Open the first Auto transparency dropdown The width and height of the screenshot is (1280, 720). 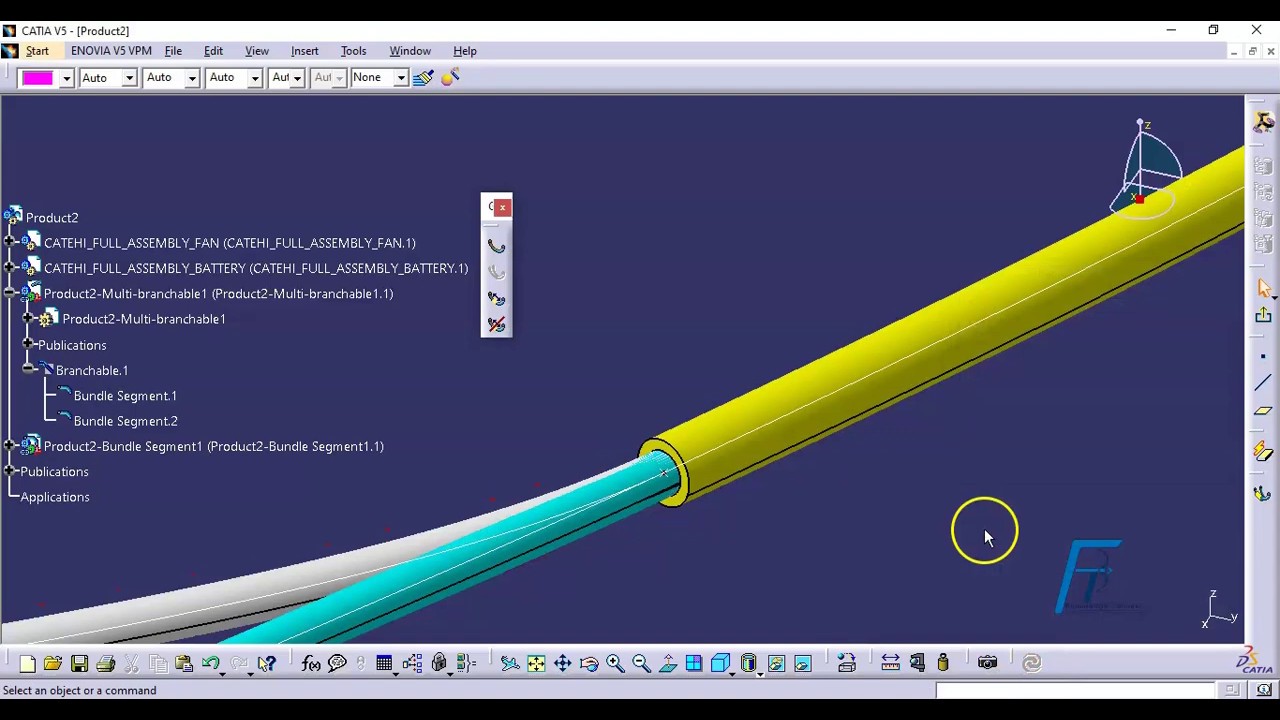[129, 78]
